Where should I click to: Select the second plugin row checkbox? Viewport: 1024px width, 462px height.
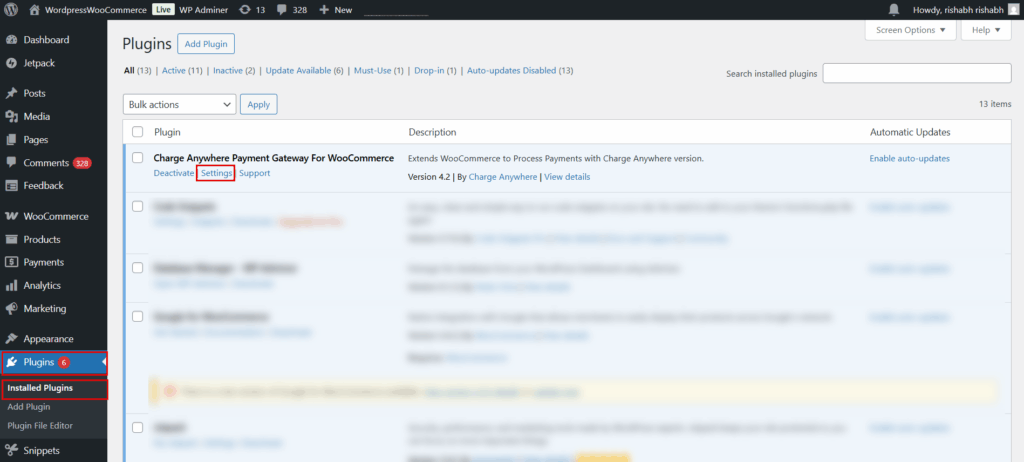(138, 207)
